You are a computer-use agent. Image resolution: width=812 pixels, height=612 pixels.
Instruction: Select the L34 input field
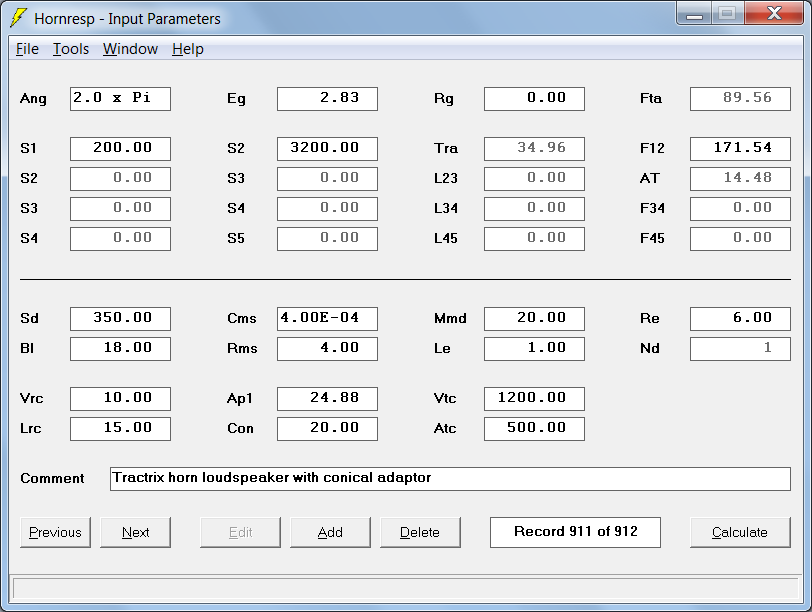point(534,209)
